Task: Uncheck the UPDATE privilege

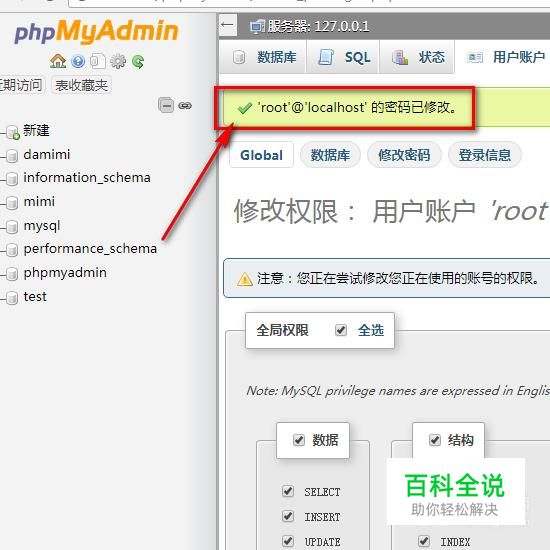Action: 288,541
